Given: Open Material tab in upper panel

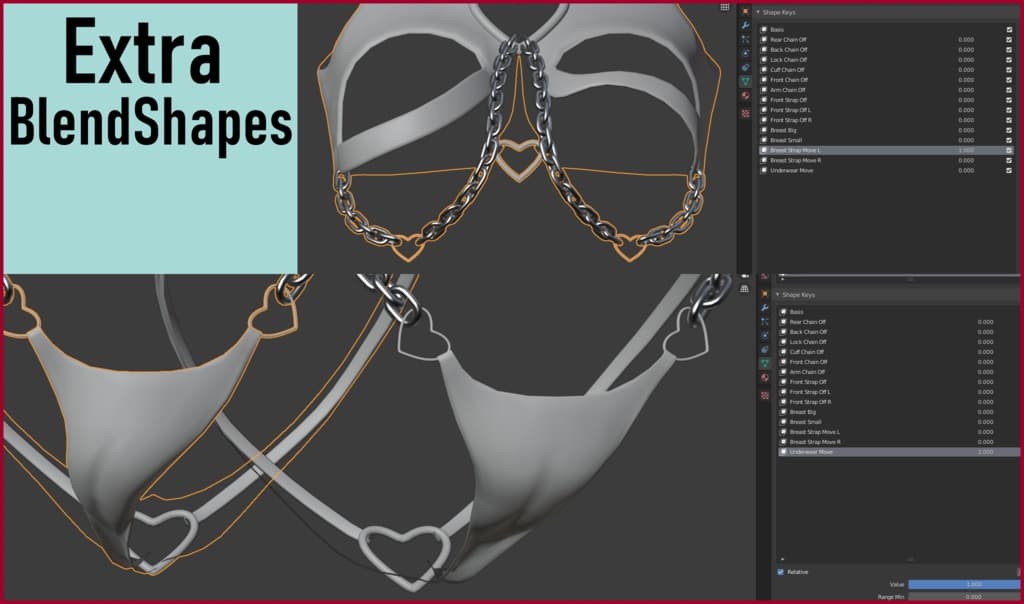Looking at the screenshot, I should click(745, 96).
